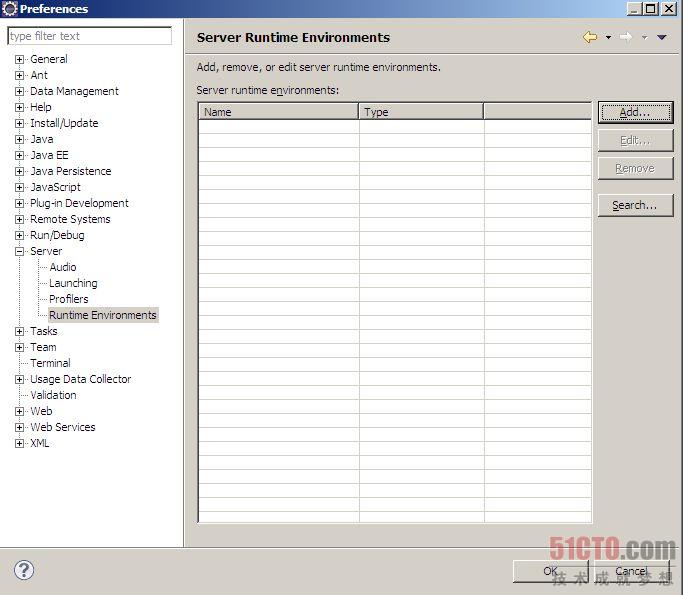Focus the type filter text field
This screenshot has height=595, width=683.
click(90, 36)
